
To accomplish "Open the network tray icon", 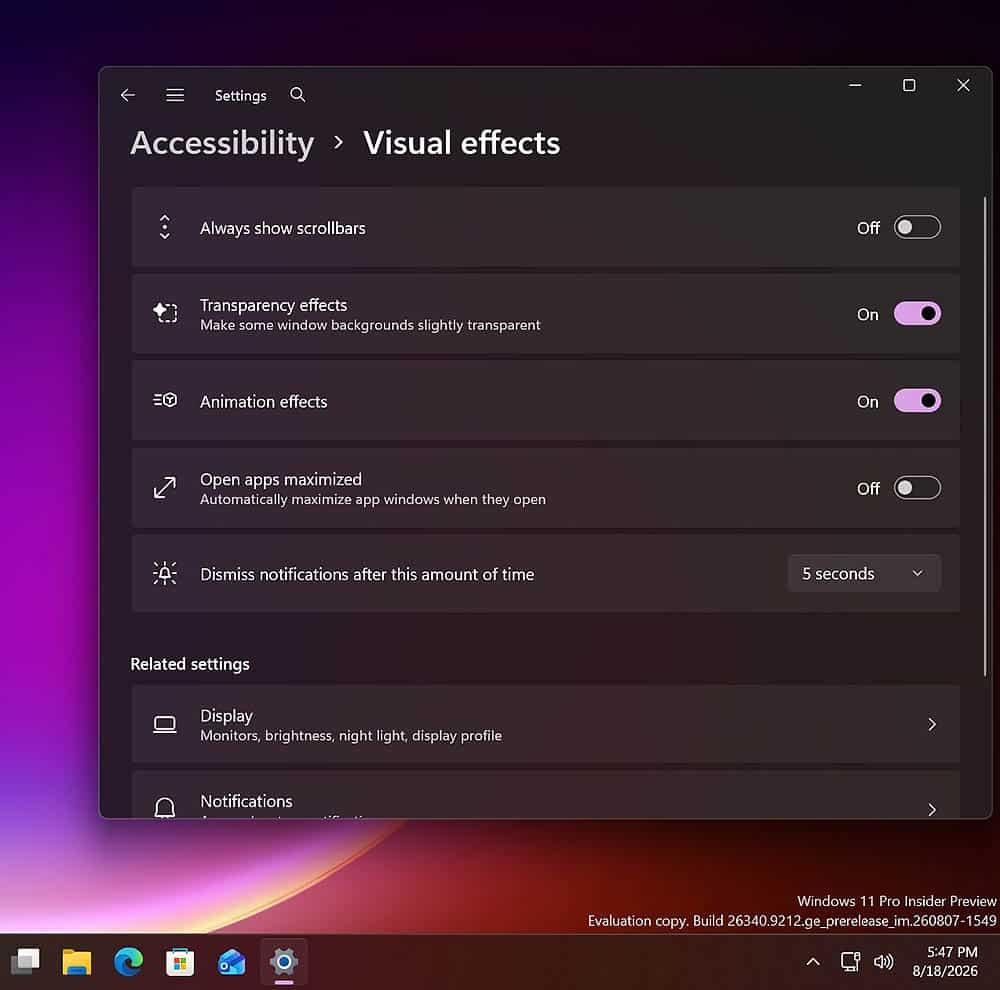I will coord(850,961).
